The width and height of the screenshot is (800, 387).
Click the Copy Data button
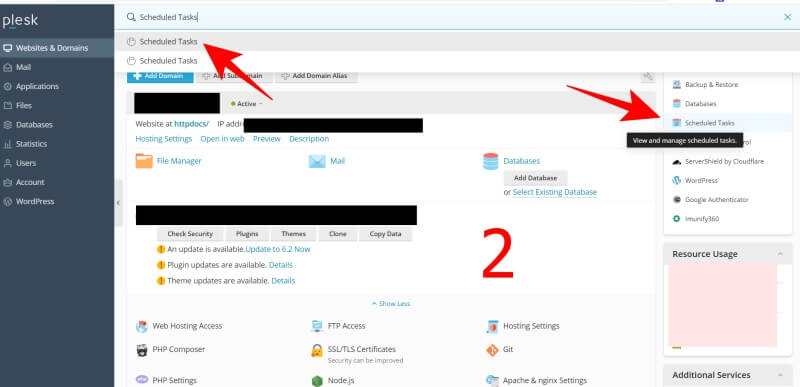tap(385, 234)
